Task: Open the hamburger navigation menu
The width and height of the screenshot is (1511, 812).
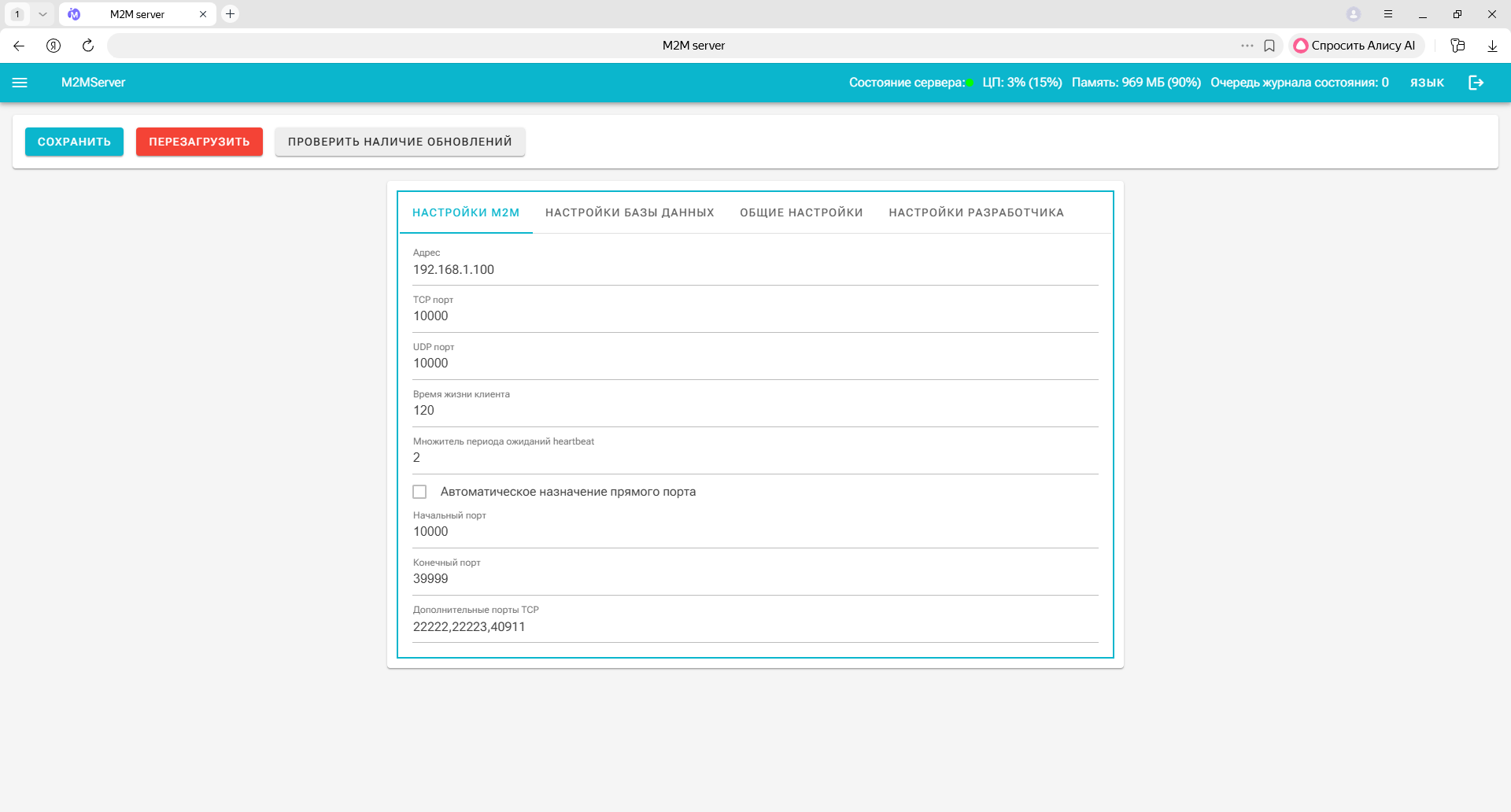Action: click(x=20, y=83)
